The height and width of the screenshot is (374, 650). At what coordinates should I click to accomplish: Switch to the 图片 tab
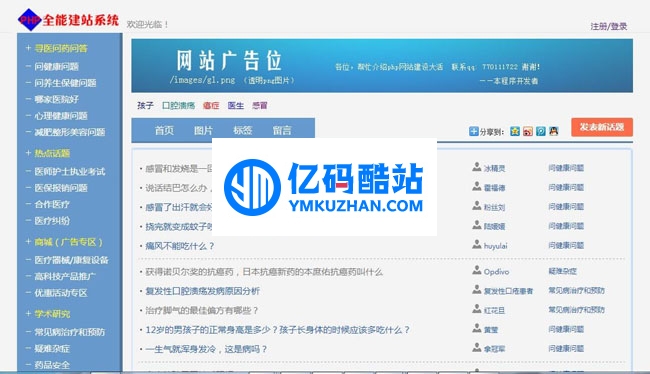click(x=203, y=131)
